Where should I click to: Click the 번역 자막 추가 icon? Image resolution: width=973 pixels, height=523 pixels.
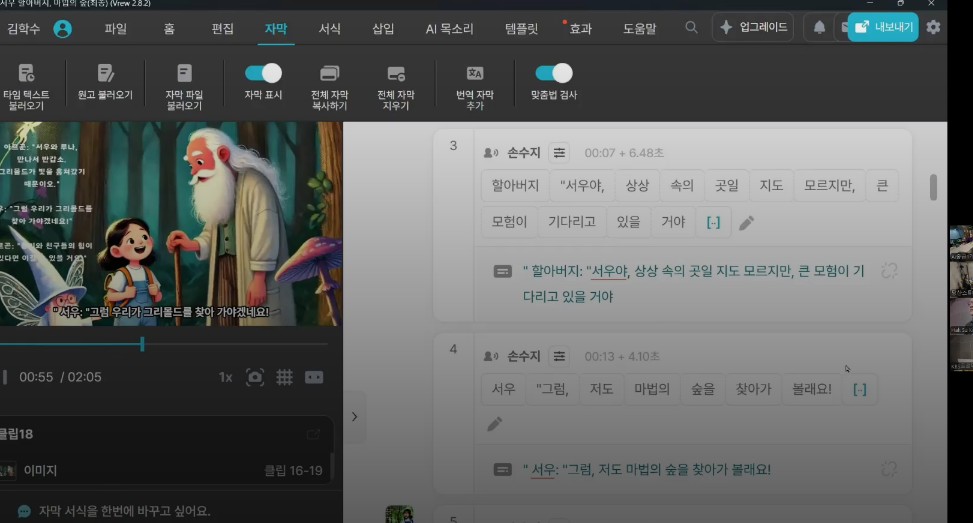pyautogui.click(x=475, y=74)
